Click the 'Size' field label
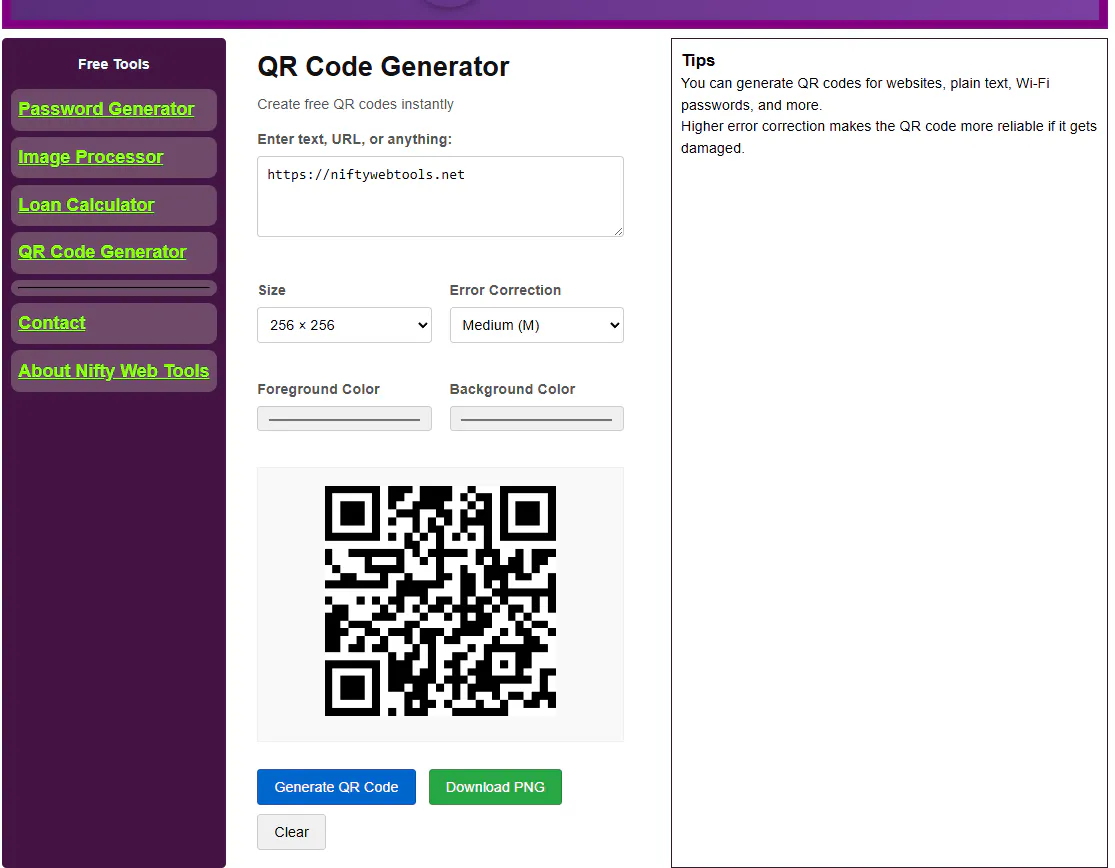This screenshot has height=868, width=1115. pyautogui.click(x=272, y=290)
